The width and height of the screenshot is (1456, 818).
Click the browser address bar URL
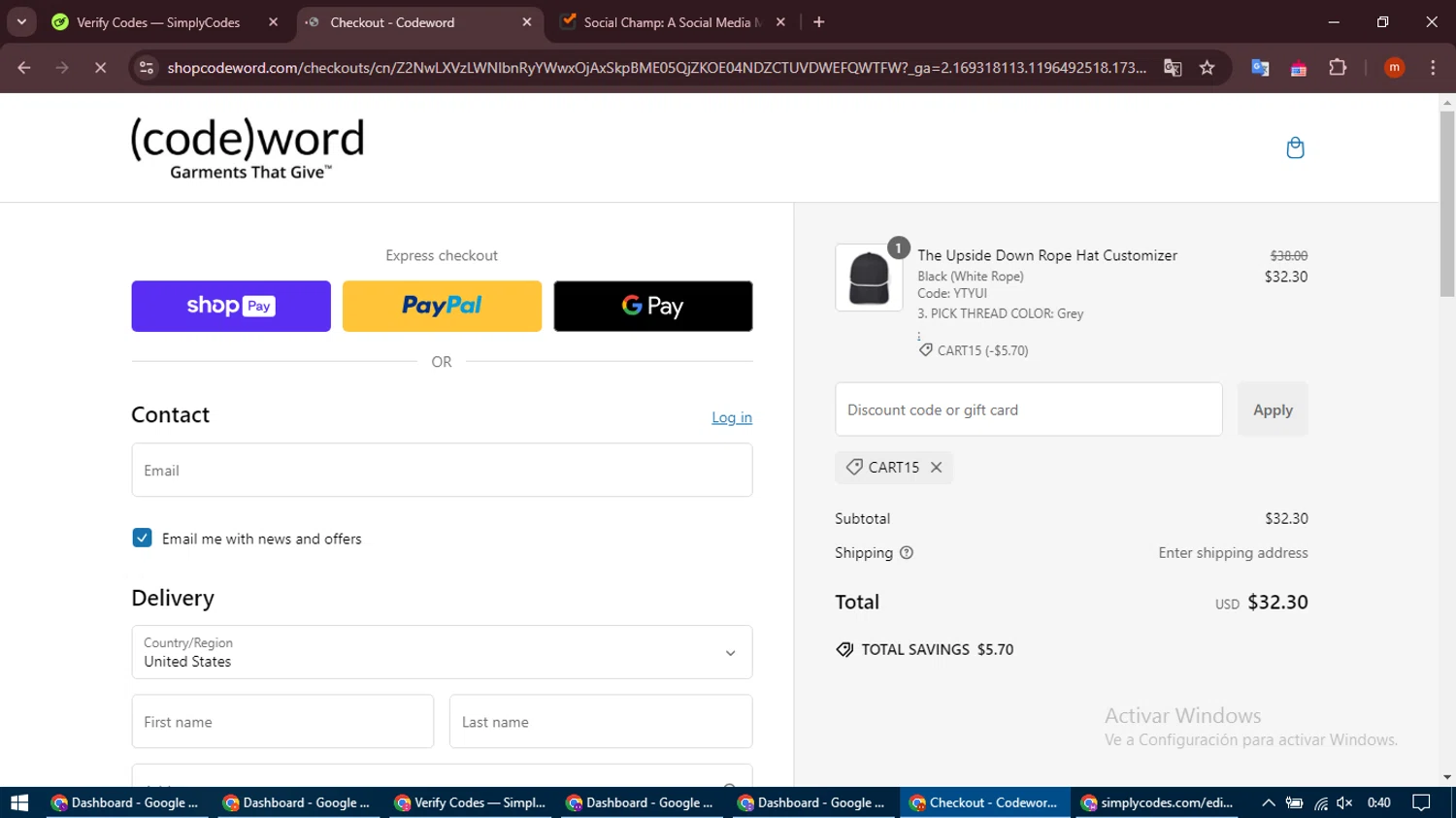tap(656, 68)
